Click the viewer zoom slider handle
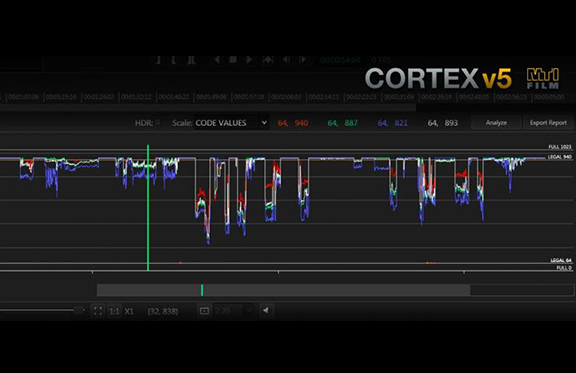 79,311
